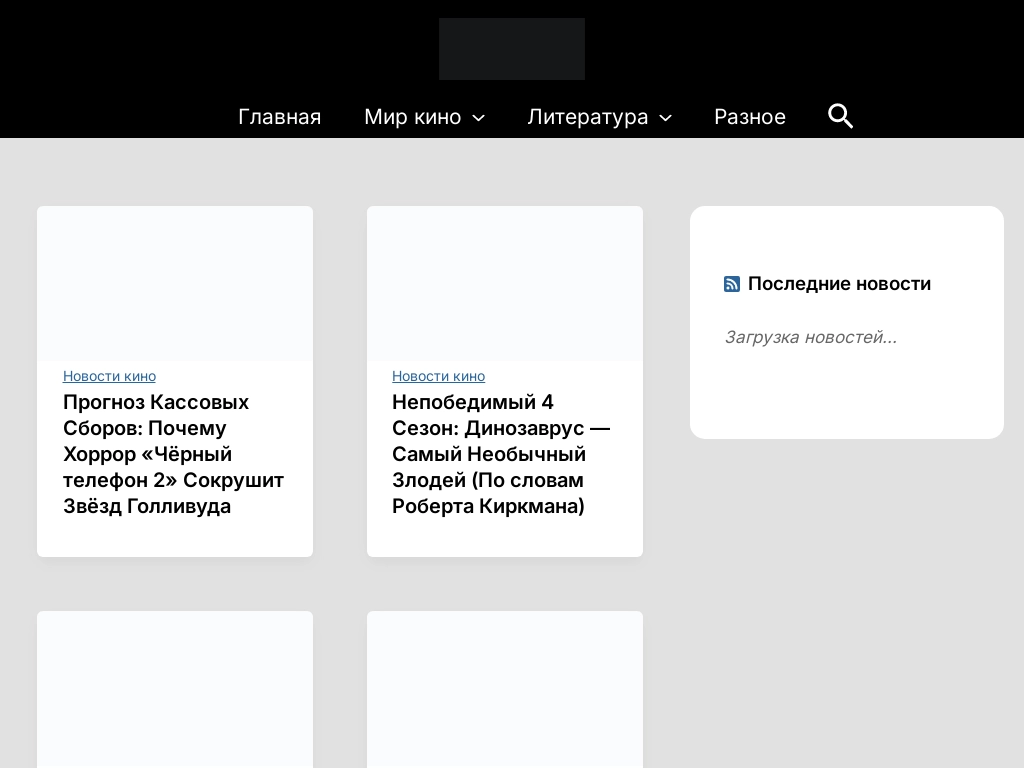Click the thumbnail of the Чёрный телефон 2 article
Viewport: 1024px width, 768px height.
[x=175, y=283]
